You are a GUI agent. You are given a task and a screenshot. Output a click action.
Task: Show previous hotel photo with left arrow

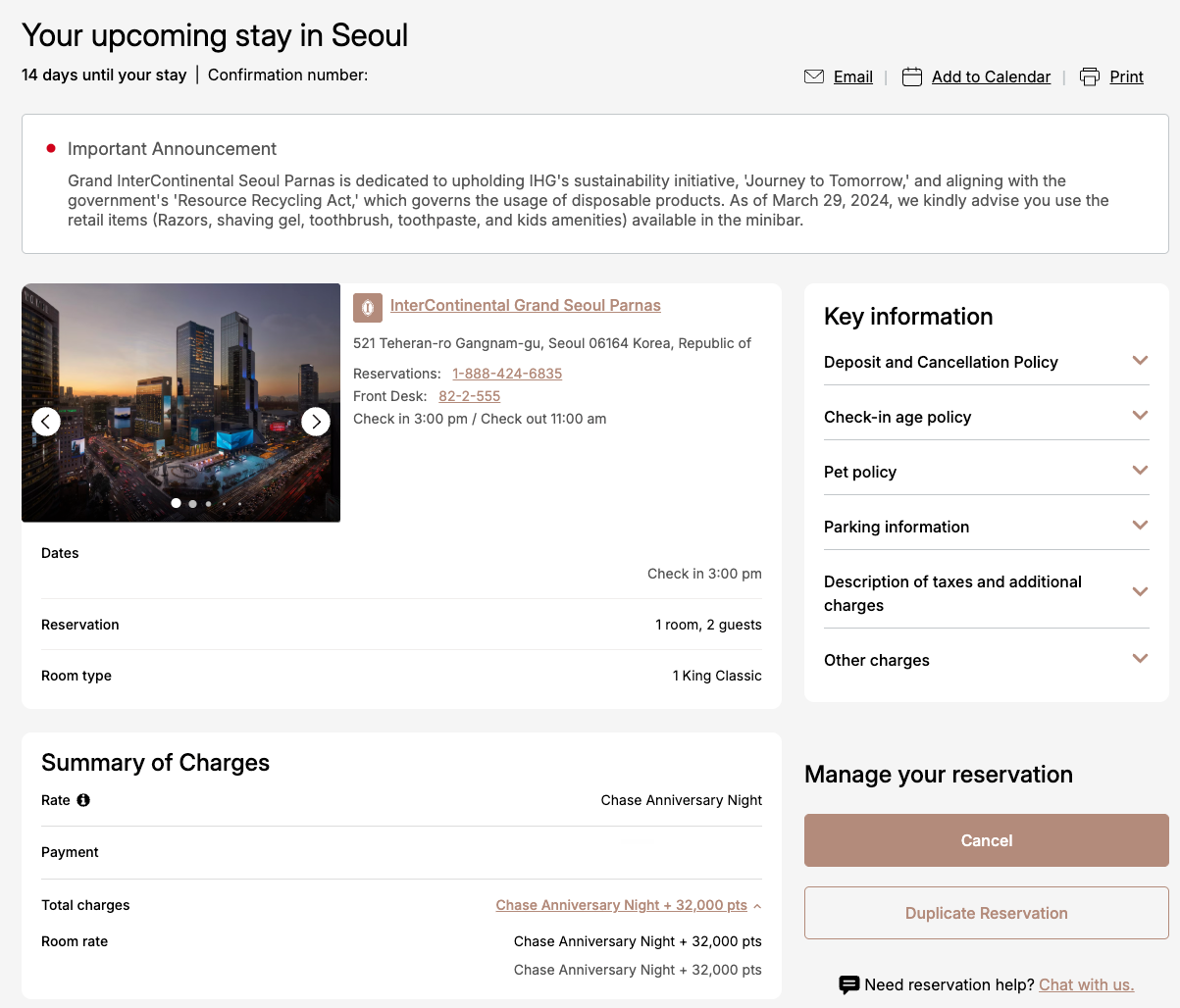[46, 422]
